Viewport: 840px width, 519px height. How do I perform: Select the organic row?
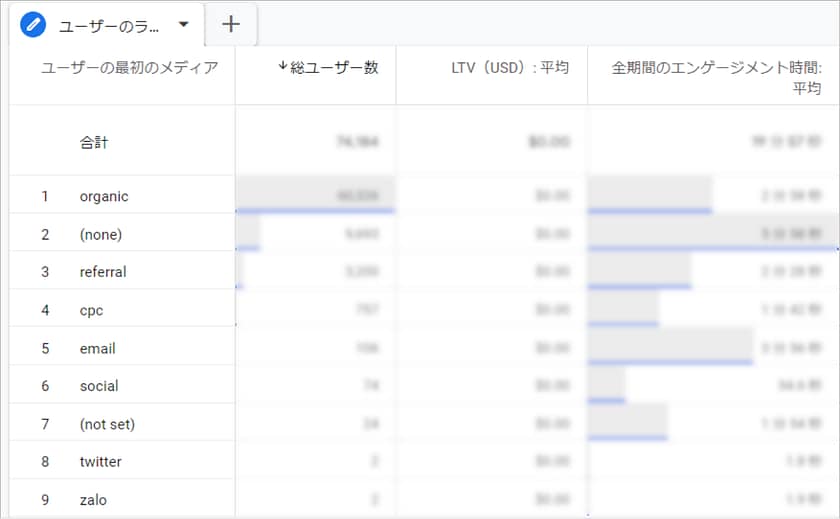coord(104,196)
